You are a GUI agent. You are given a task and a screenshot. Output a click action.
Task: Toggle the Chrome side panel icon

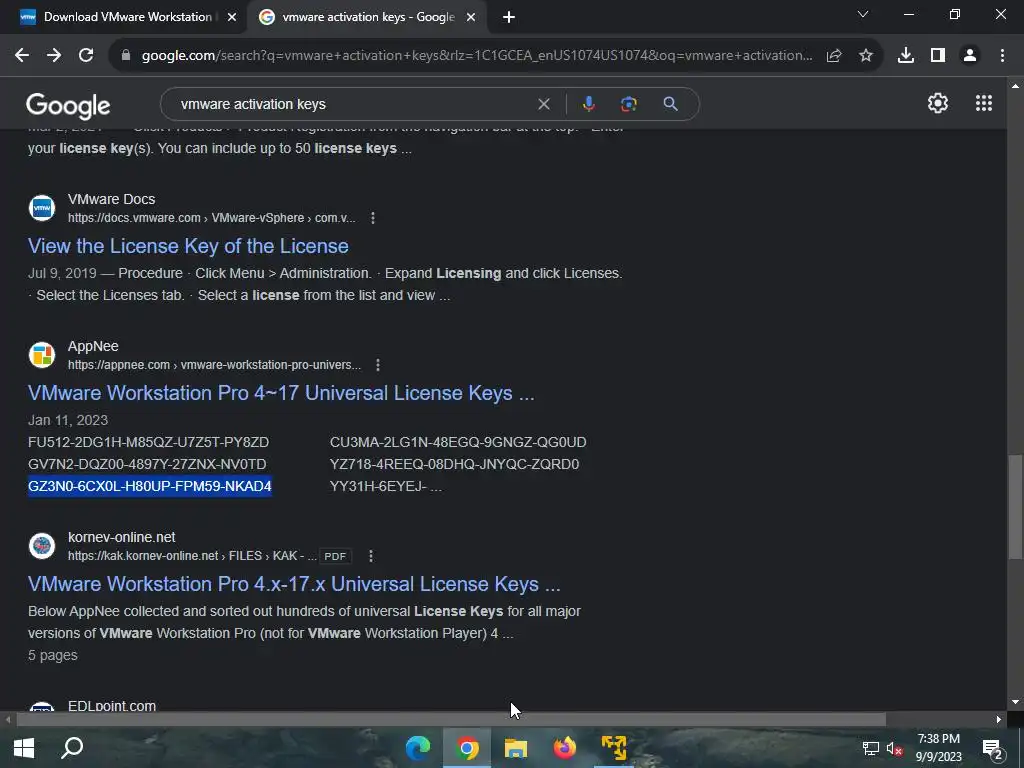tap(938, 56)
